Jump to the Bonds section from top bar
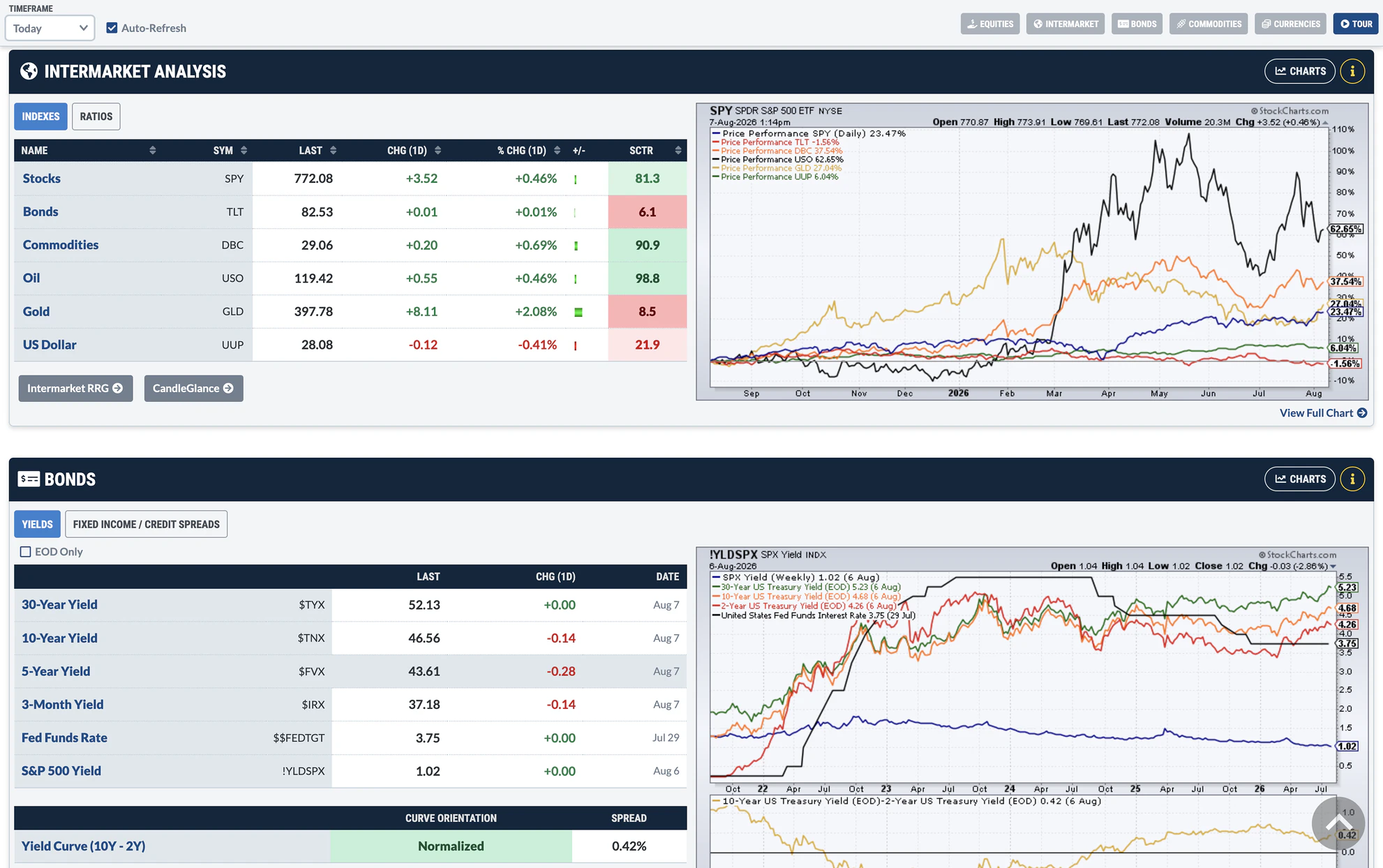This screenshot has width=1383, height=868. pos(1137,24)
